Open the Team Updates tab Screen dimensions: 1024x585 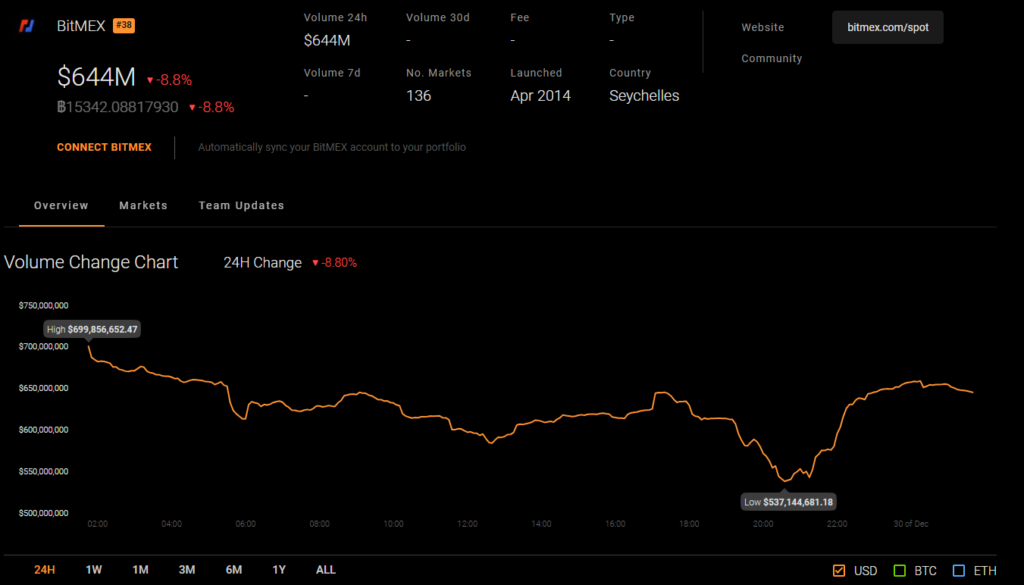tap(241, 205)
